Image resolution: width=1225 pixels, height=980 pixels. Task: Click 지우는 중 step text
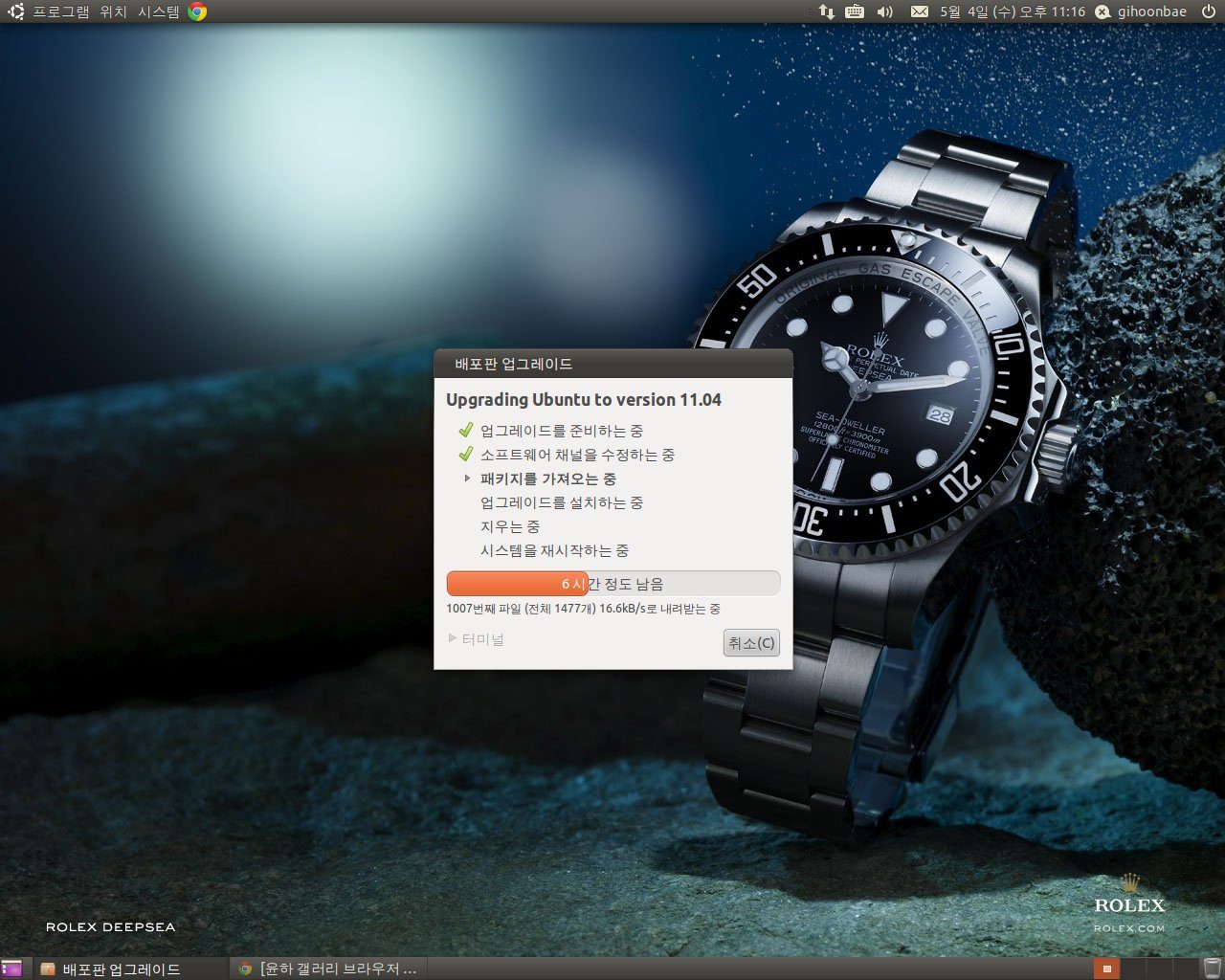pyautogui.click(x=510, y=526)
